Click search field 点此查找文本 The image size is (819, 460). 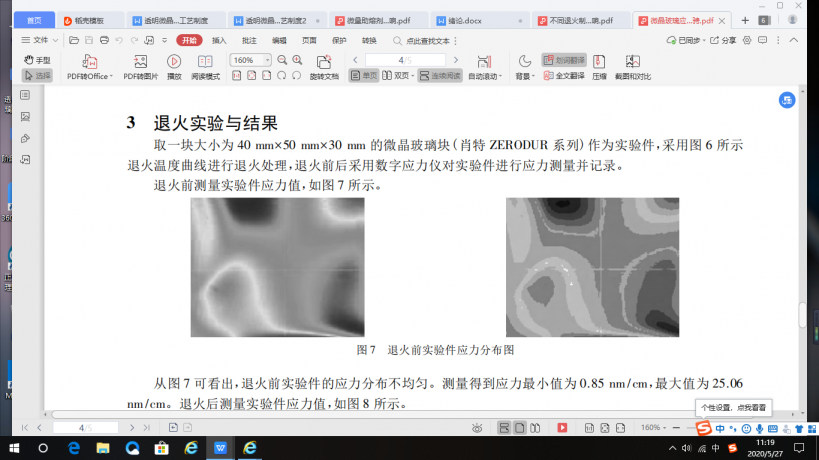(428, 41)
